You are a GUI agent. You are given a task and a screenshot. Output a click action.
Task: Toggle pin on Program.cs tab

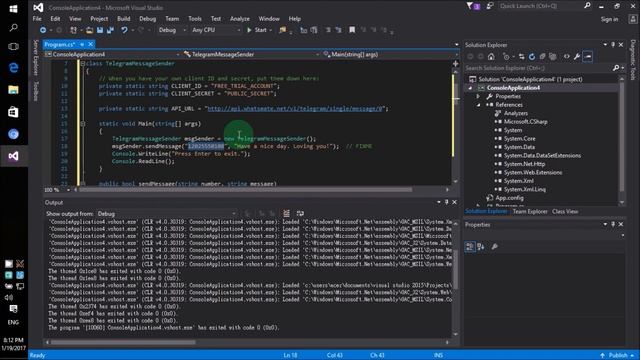coord(82,44)
